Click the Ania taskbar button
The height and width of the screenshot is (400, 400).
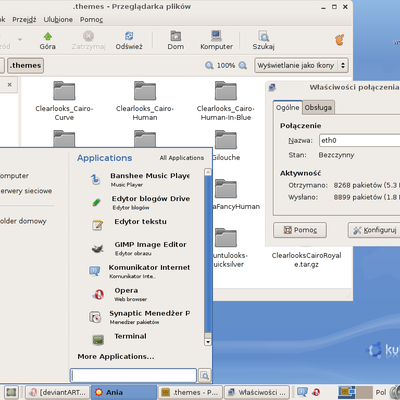pyautogui.click(x=124, y=392)
